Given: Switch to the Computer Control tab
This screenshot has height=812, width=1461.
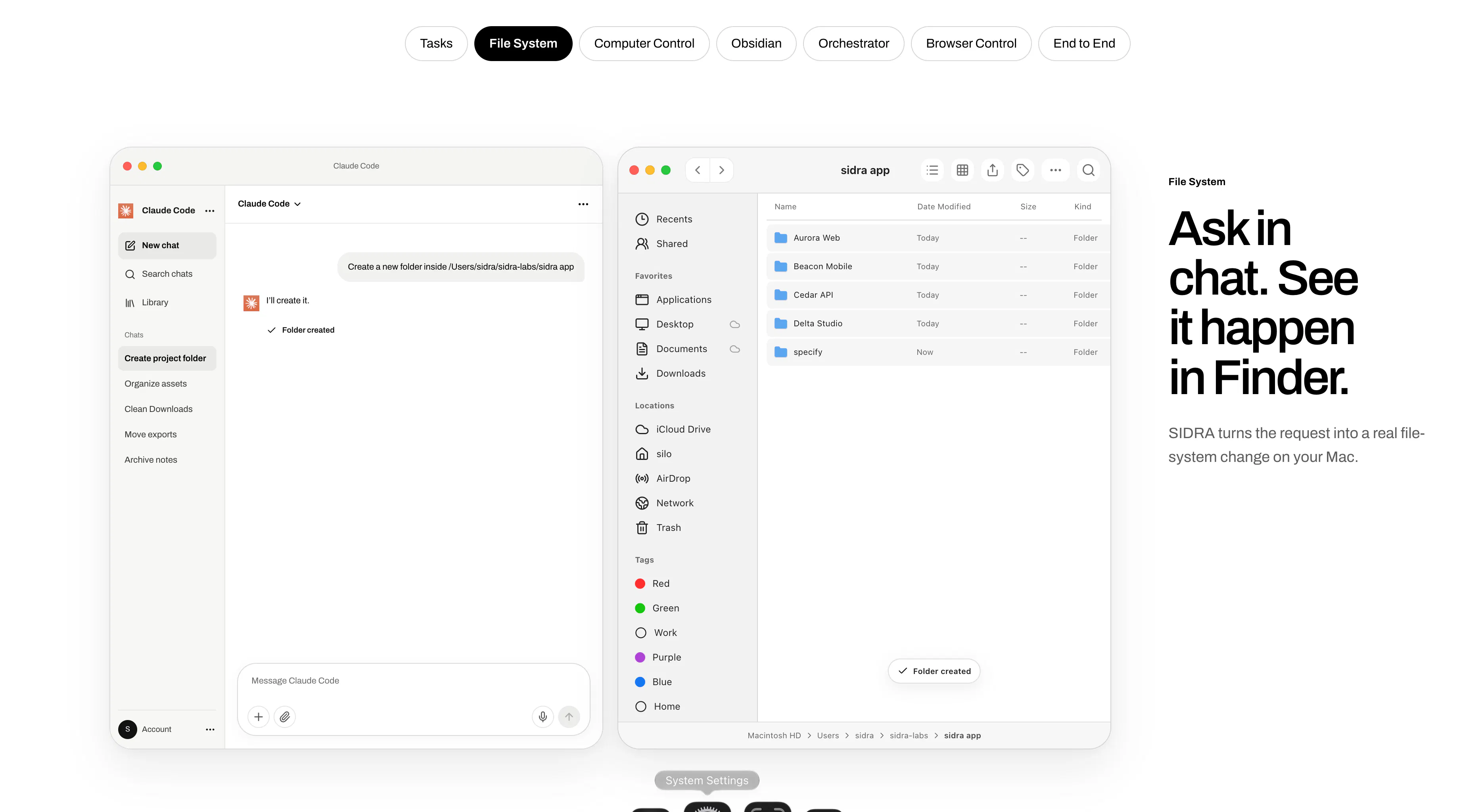Looking at the screenshot, I should [644, 44].
